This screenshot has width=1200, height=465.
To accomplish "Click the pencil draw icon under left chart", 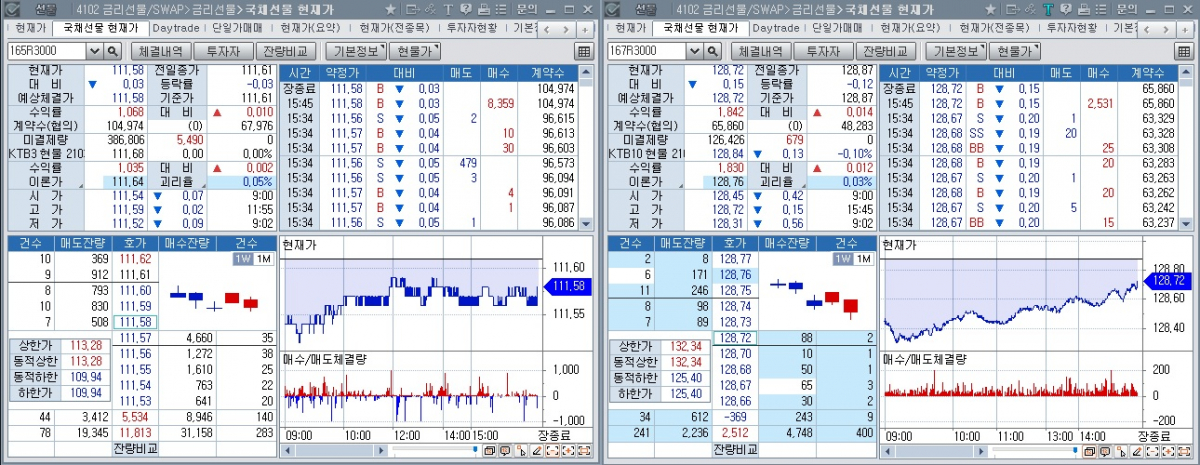I will coord(537,451).
